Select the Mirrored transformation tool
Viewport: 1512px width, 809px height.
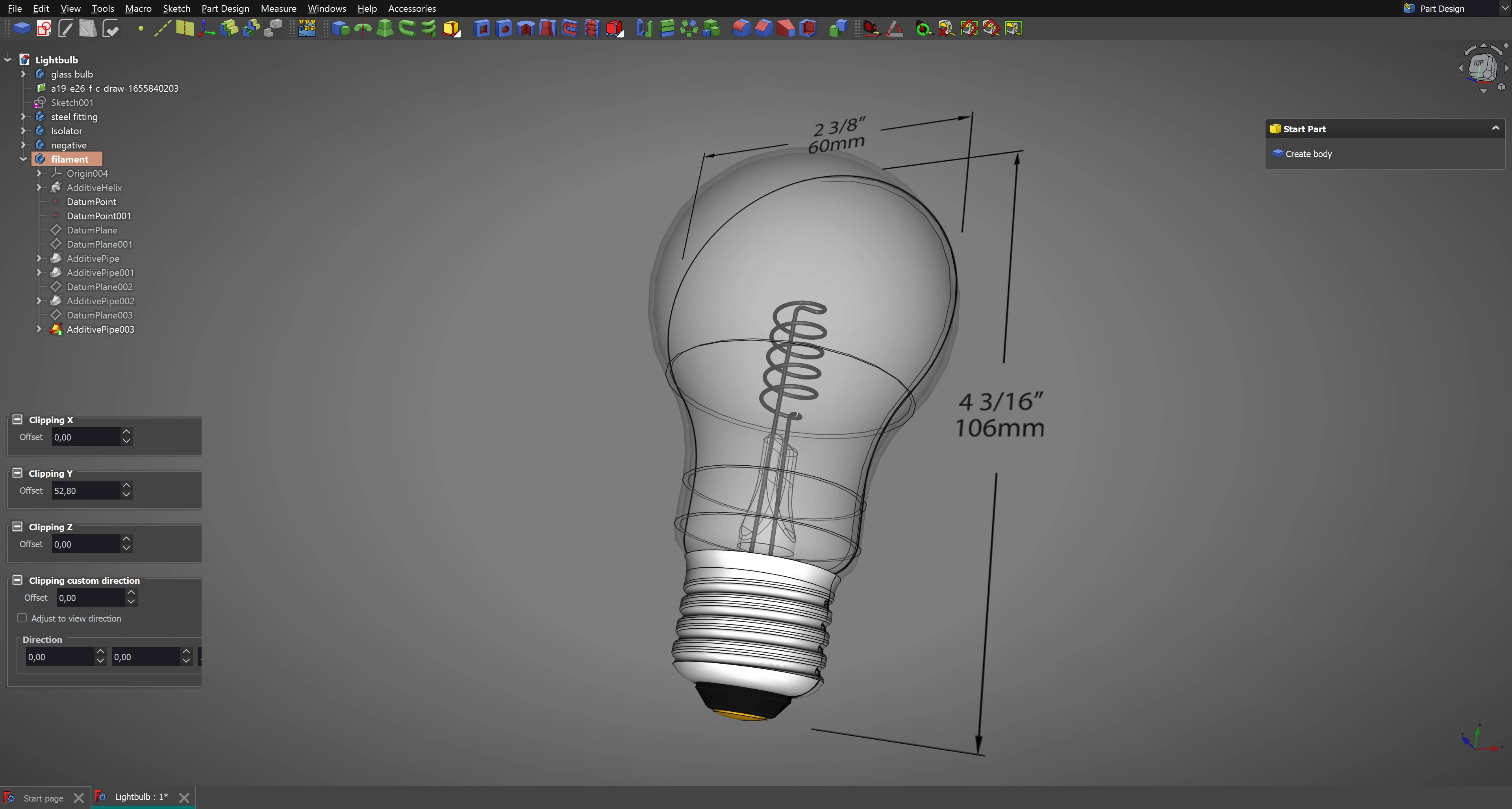coord(645,28)
